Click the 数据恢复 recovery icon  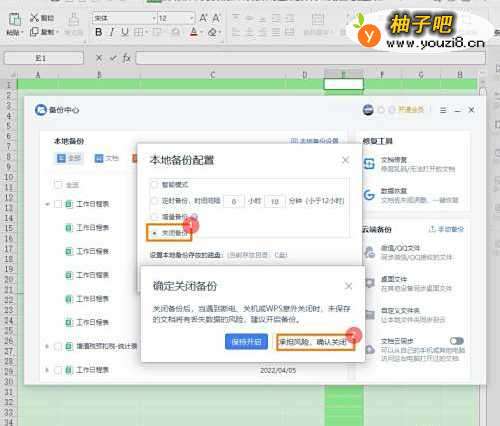coord(369,195)
